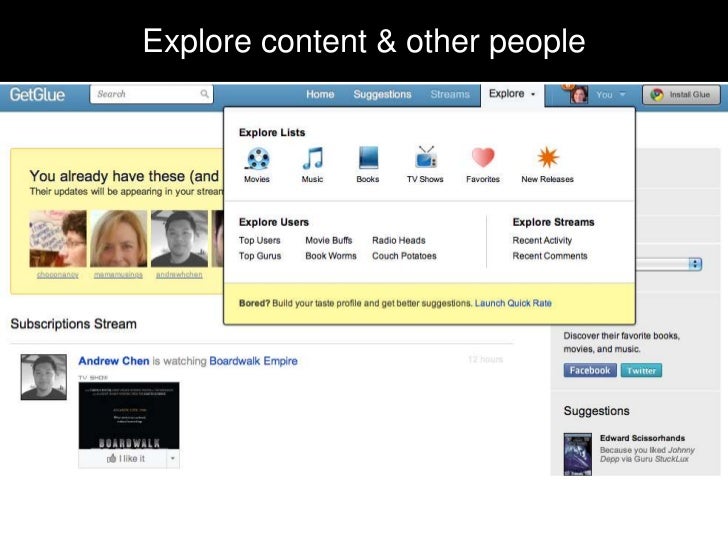Open the Streams tab
The width and height of the screenshot is (728, 546).
(x=450, y=94)
